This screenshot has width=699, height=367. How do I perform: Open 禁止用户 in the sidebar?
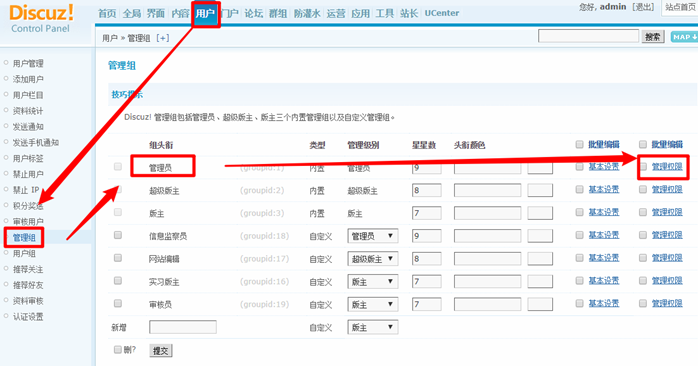pyautogui.click(x=28, y=174)
